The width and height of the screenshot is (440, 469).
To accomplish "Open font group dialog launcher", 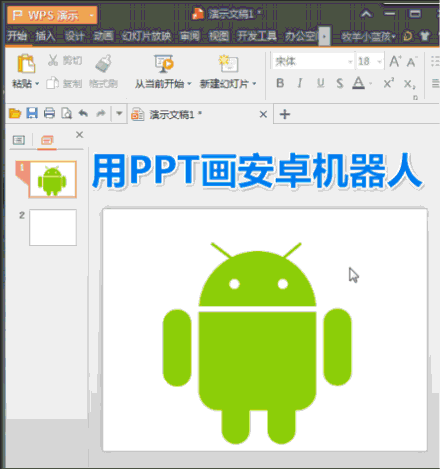I will pos(415,98).
